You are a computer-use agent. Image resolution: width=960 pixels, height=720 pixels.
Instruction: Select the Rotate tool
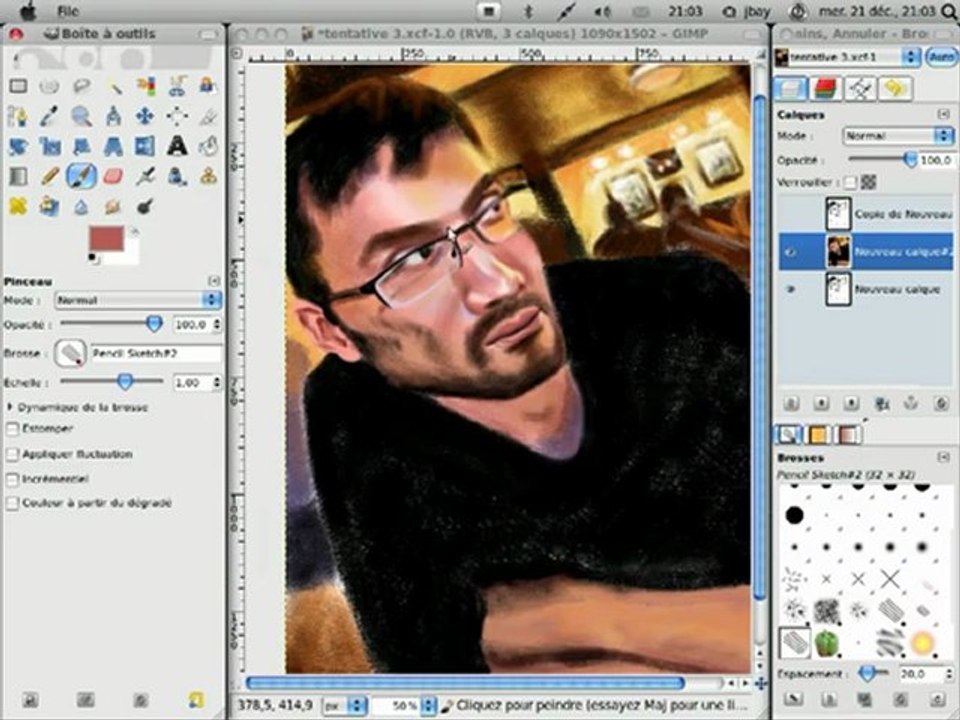[x=18, y=146]
